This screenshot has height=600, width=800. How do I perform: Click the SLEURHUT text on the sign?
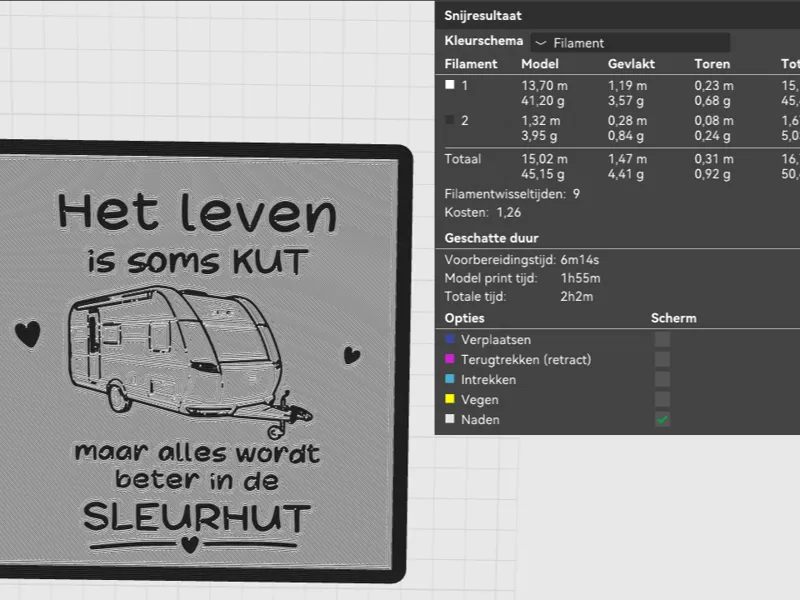pyautogui.click(x=196, y=517)
